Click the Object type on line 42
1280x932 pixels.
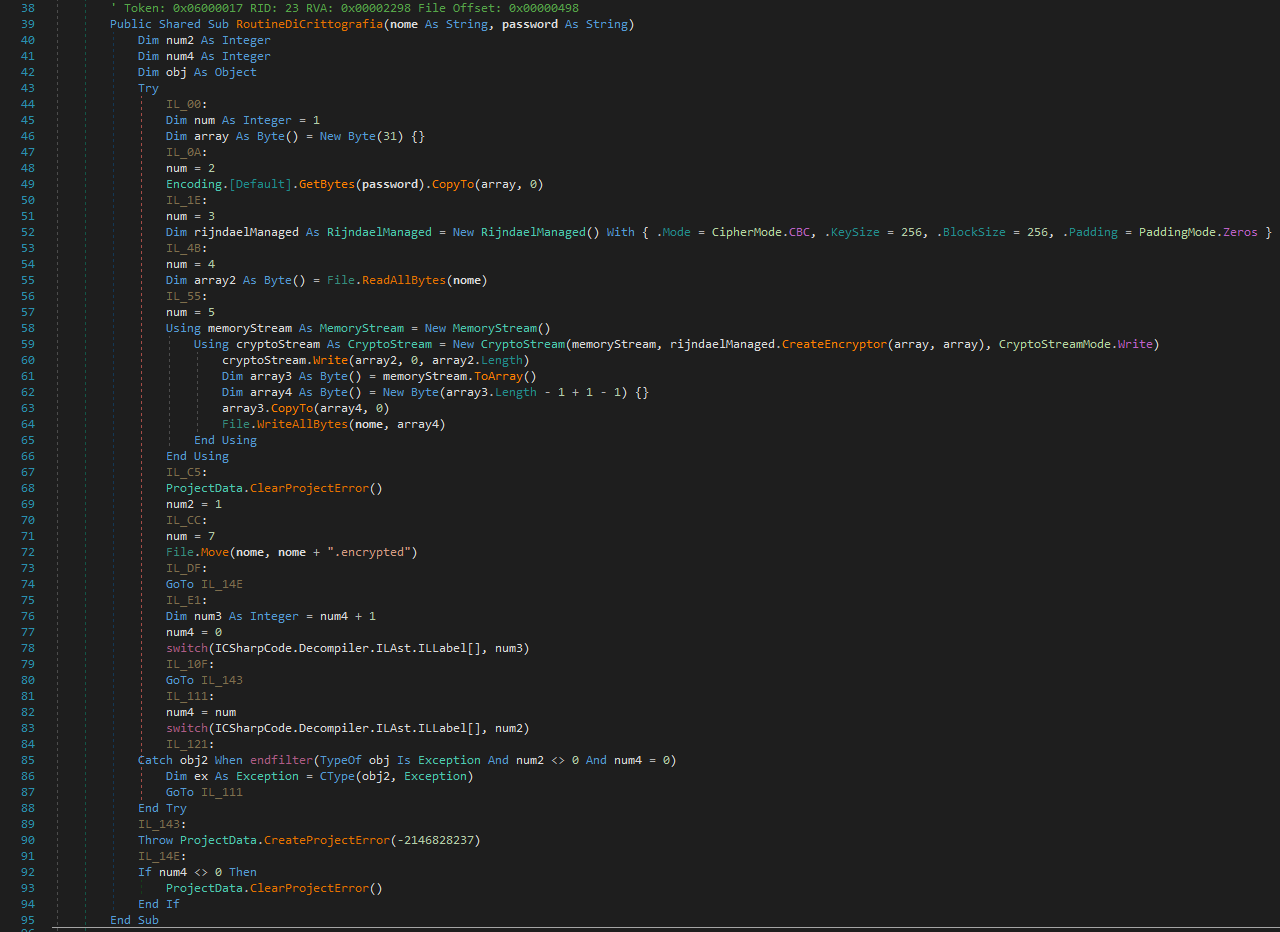coord(236,72)
